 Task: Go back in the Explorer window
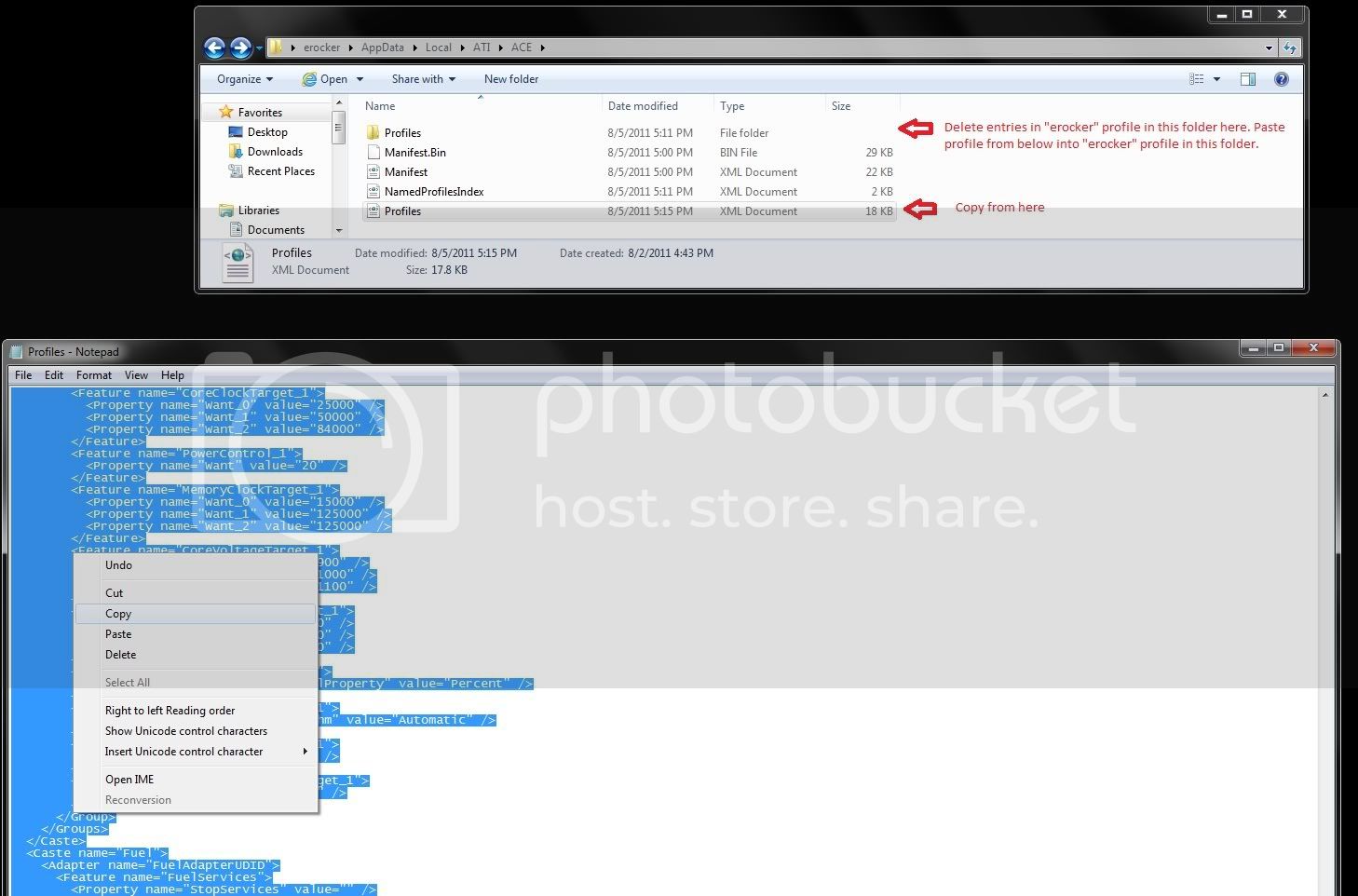click(214, 48)
